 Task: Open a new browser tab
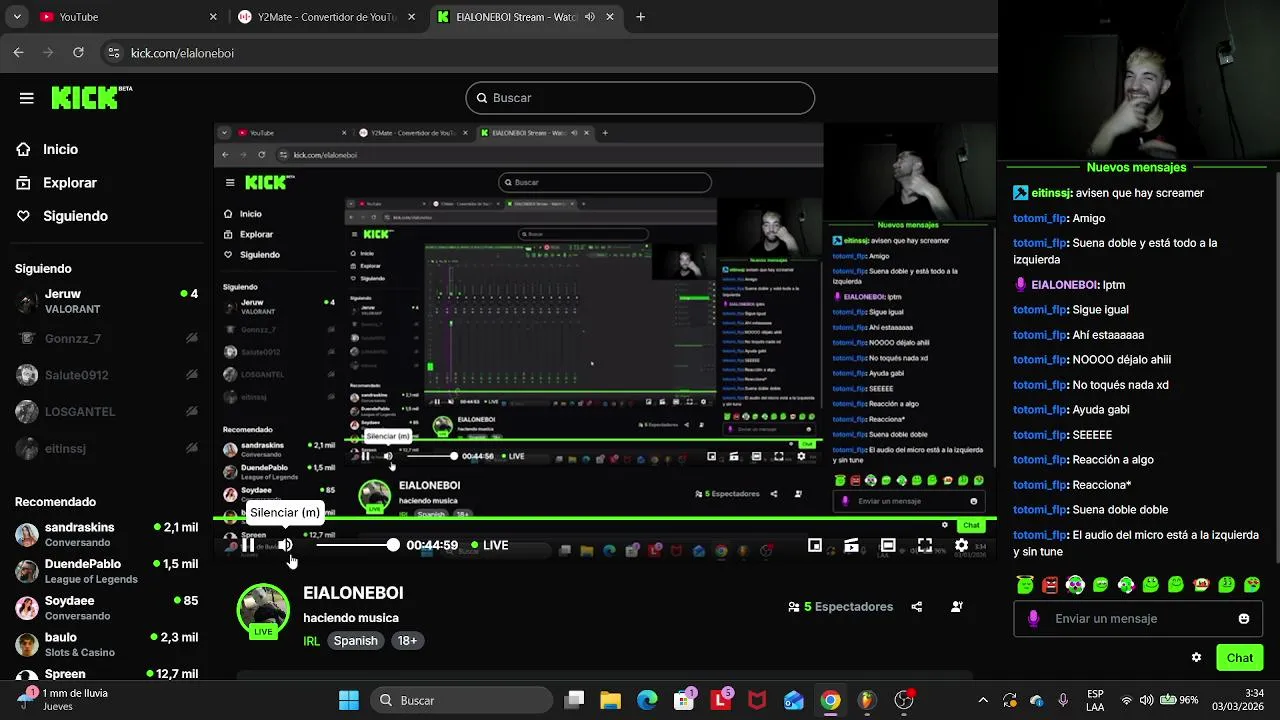640,17
